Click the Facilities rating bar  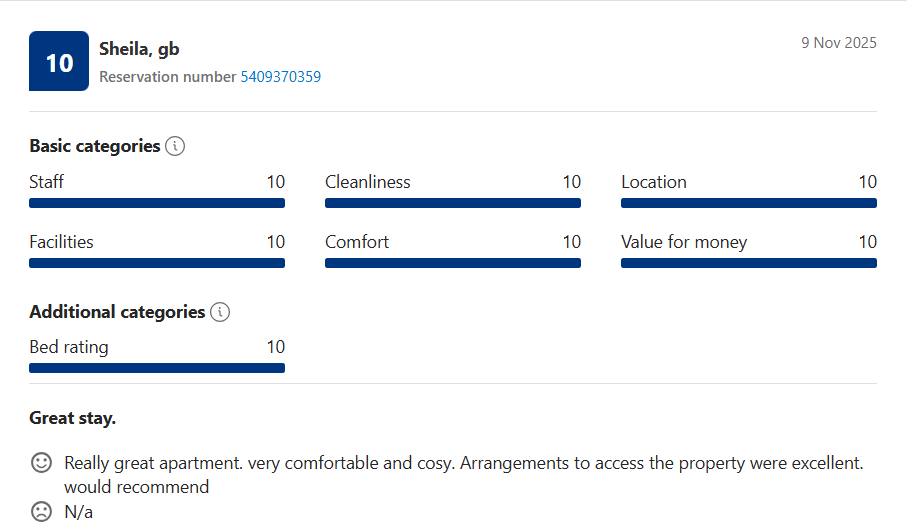(157, 263)
